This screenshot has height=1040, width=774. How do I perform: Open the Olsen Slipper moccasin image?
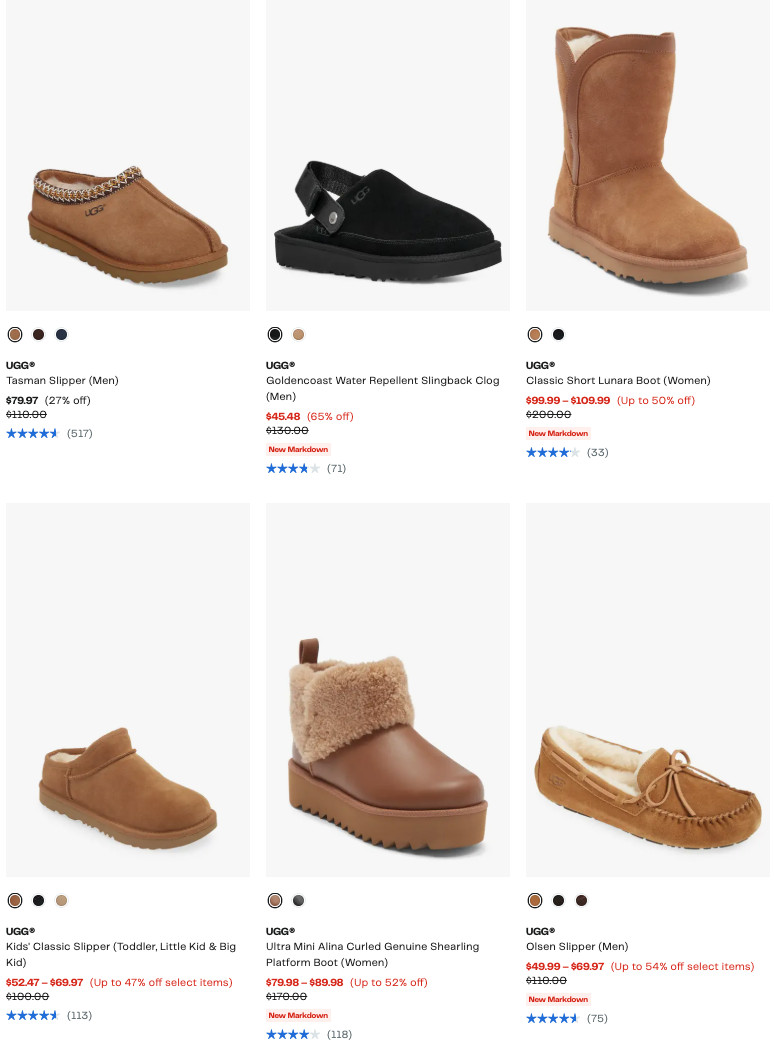[648, 780]
